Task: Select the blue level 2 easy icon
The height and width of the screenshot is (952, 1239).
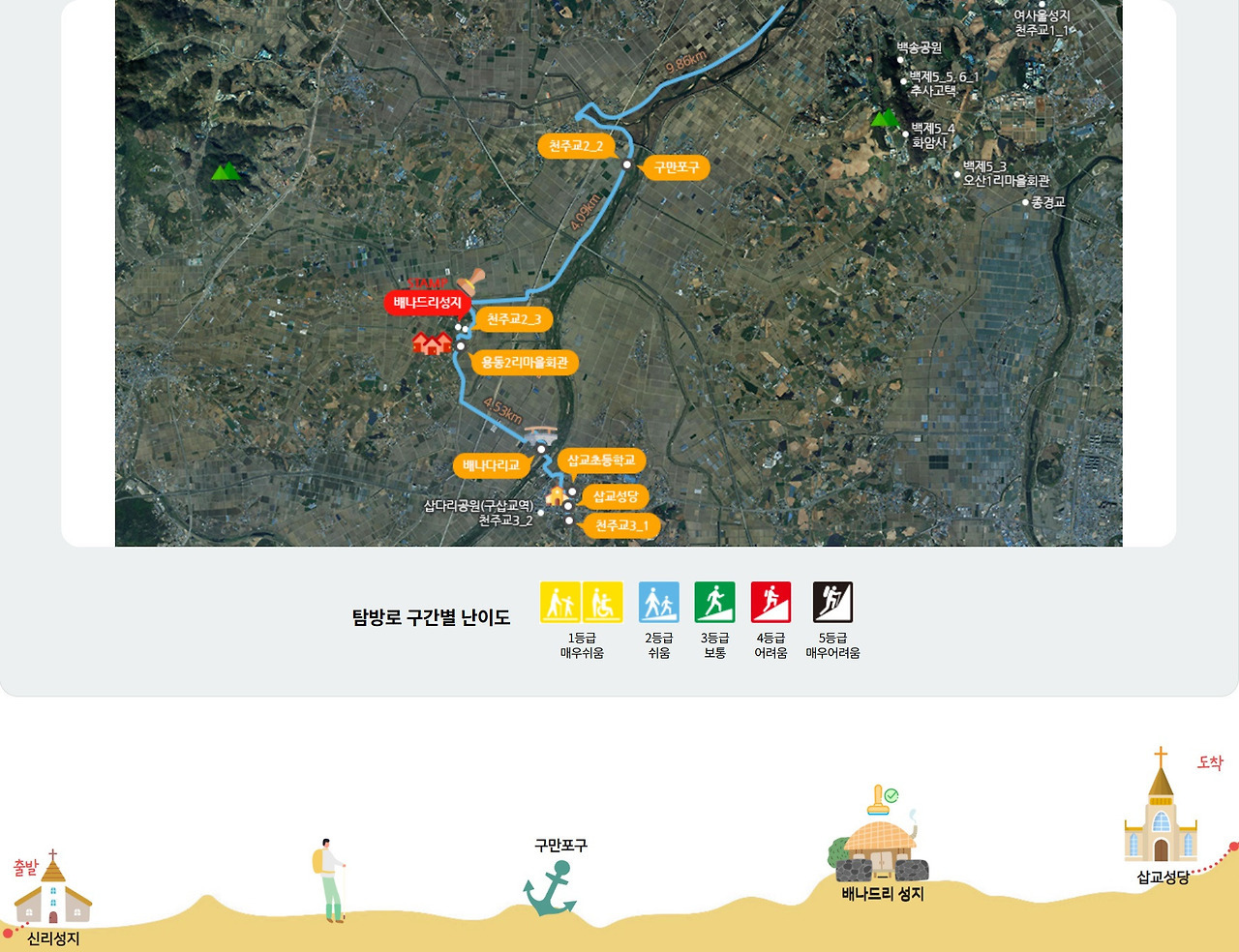Action: pyautogui.click(x=658, y=603)
